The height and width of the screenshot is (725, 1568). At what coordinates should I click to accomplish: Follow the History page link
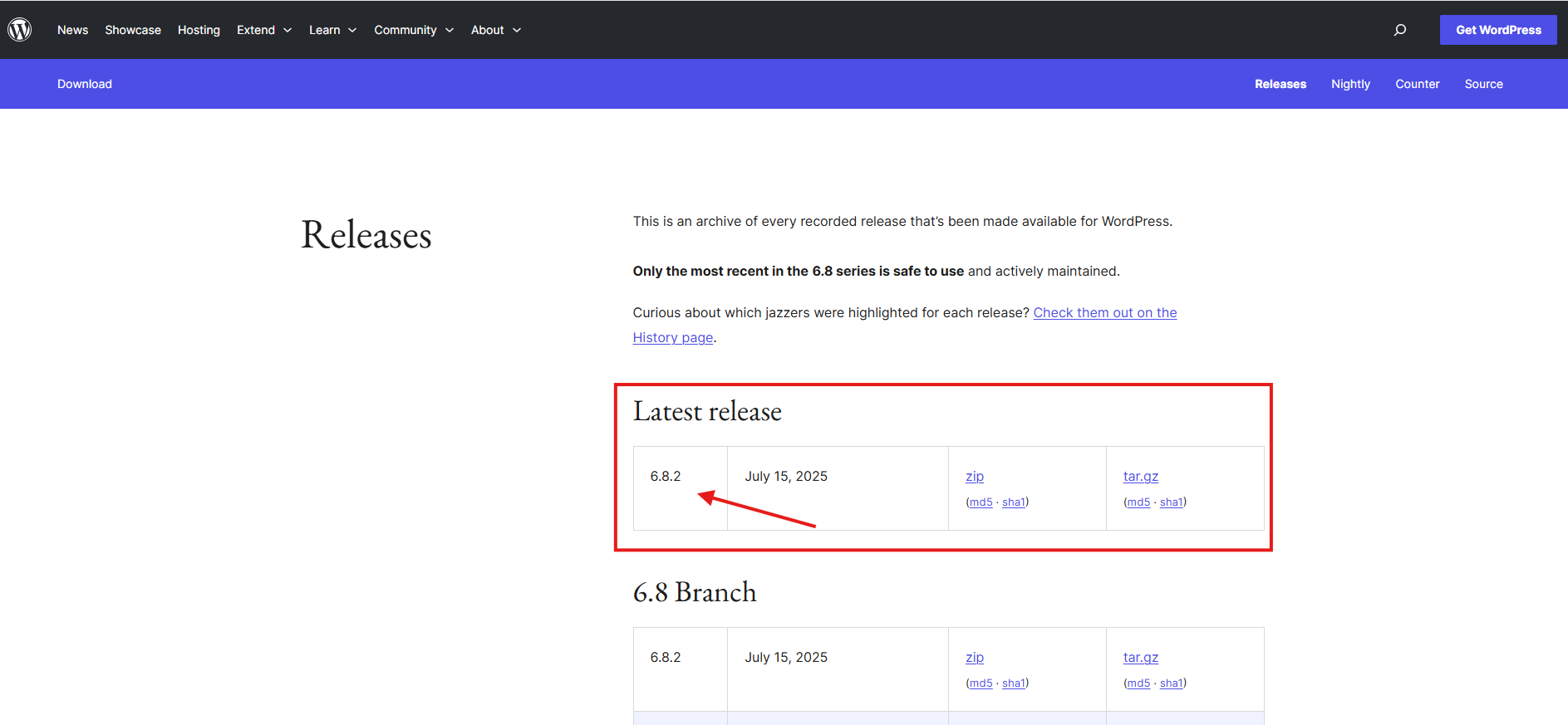(x=673, y=338)
